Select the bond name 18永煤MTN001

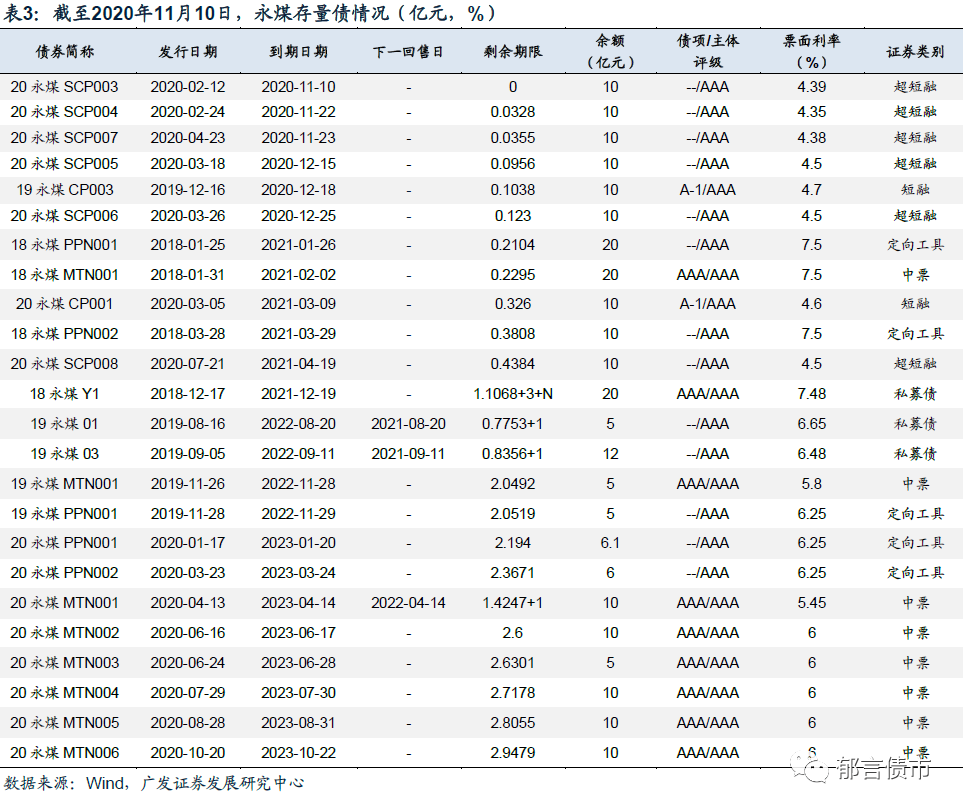62,273
